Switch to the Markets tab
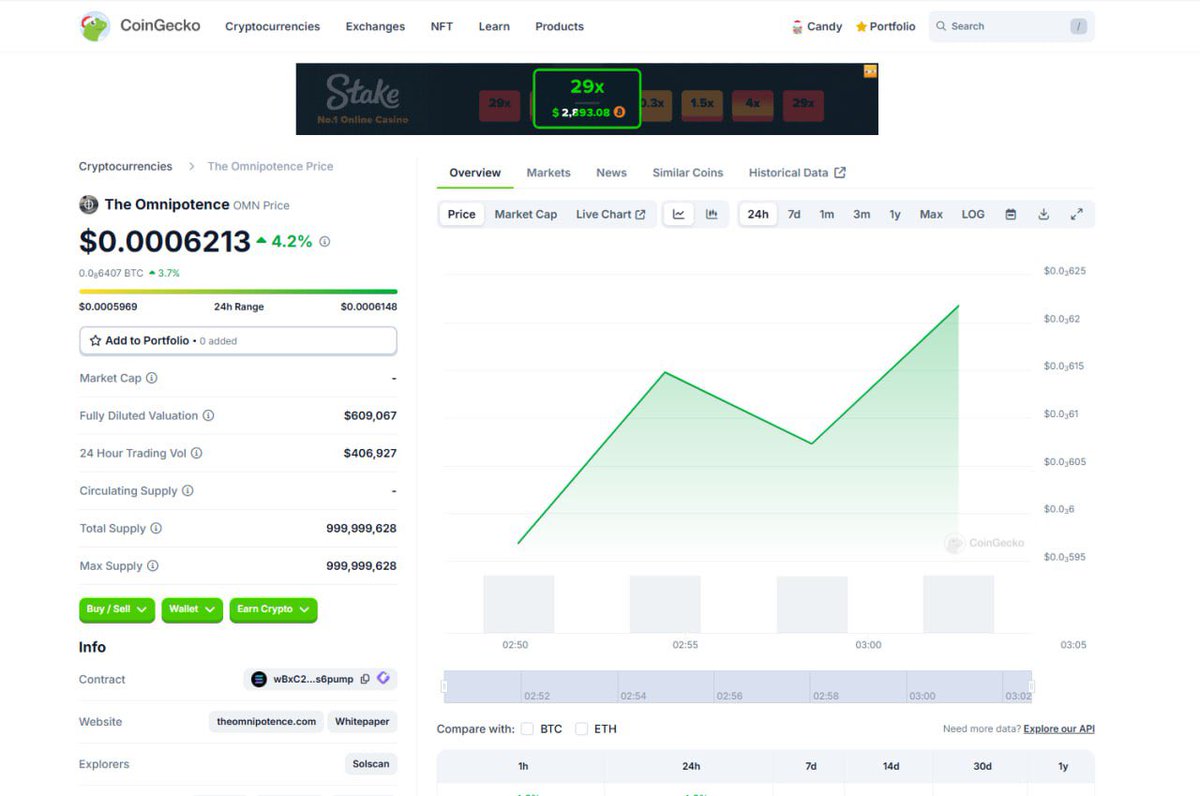Image resolution: width=1200 pixels, height=796 pixels. [549, 173]
